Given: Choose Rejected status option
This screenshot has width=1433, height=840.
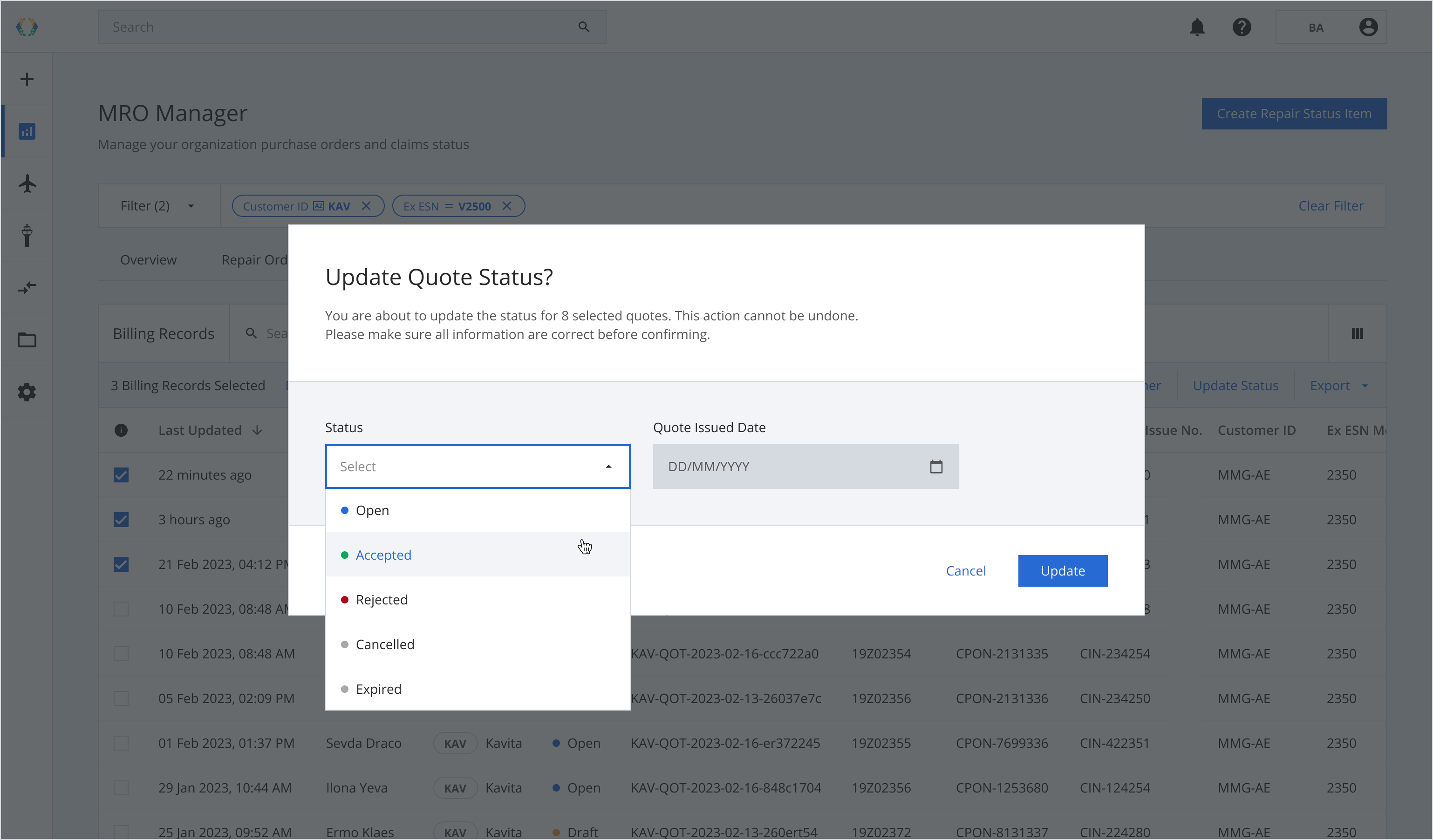Looking at the screenshot, I should [478, 600].
